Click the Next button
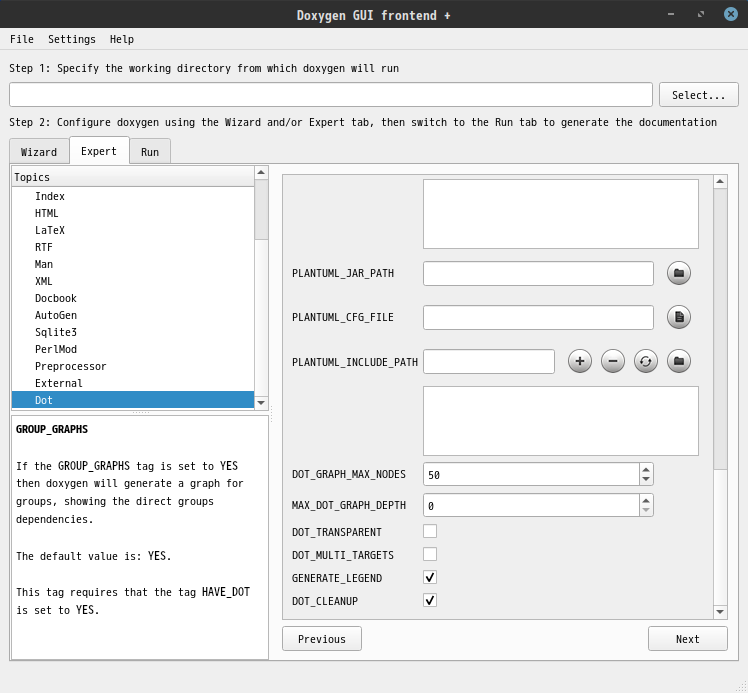 [x=687, y=639]
